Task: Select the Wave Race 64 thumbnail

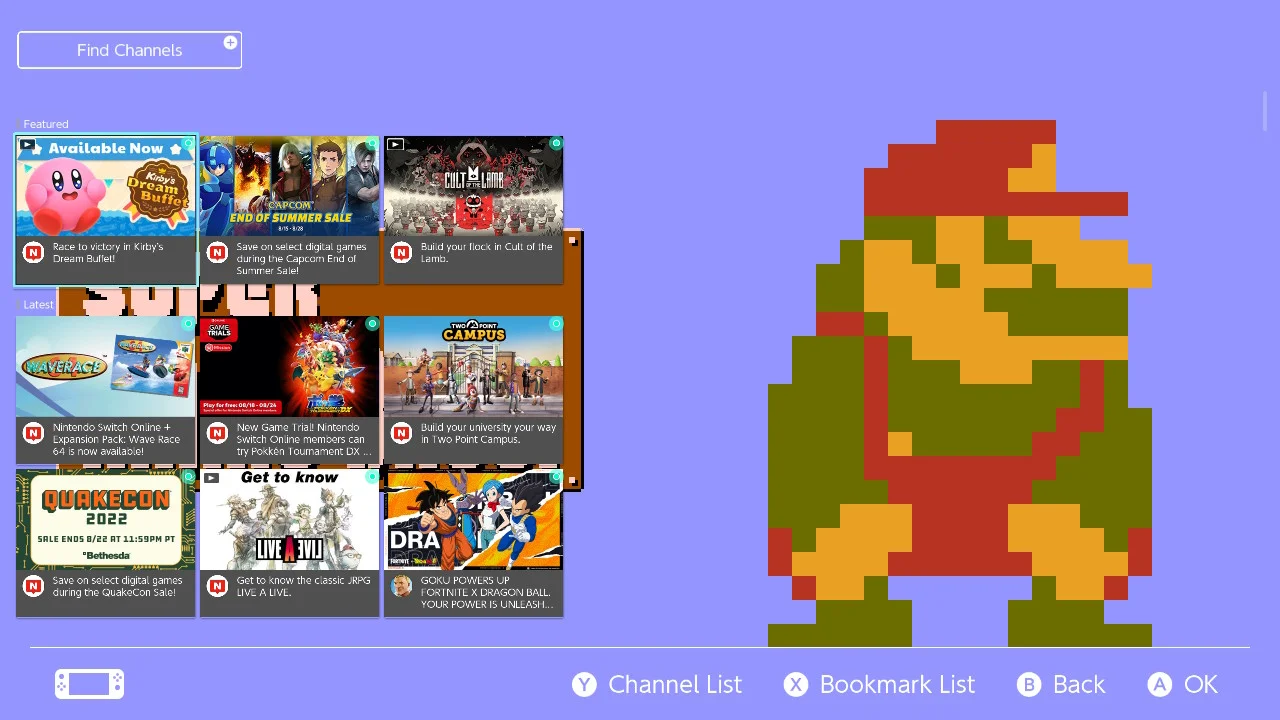Action: [x=106, y=367]
